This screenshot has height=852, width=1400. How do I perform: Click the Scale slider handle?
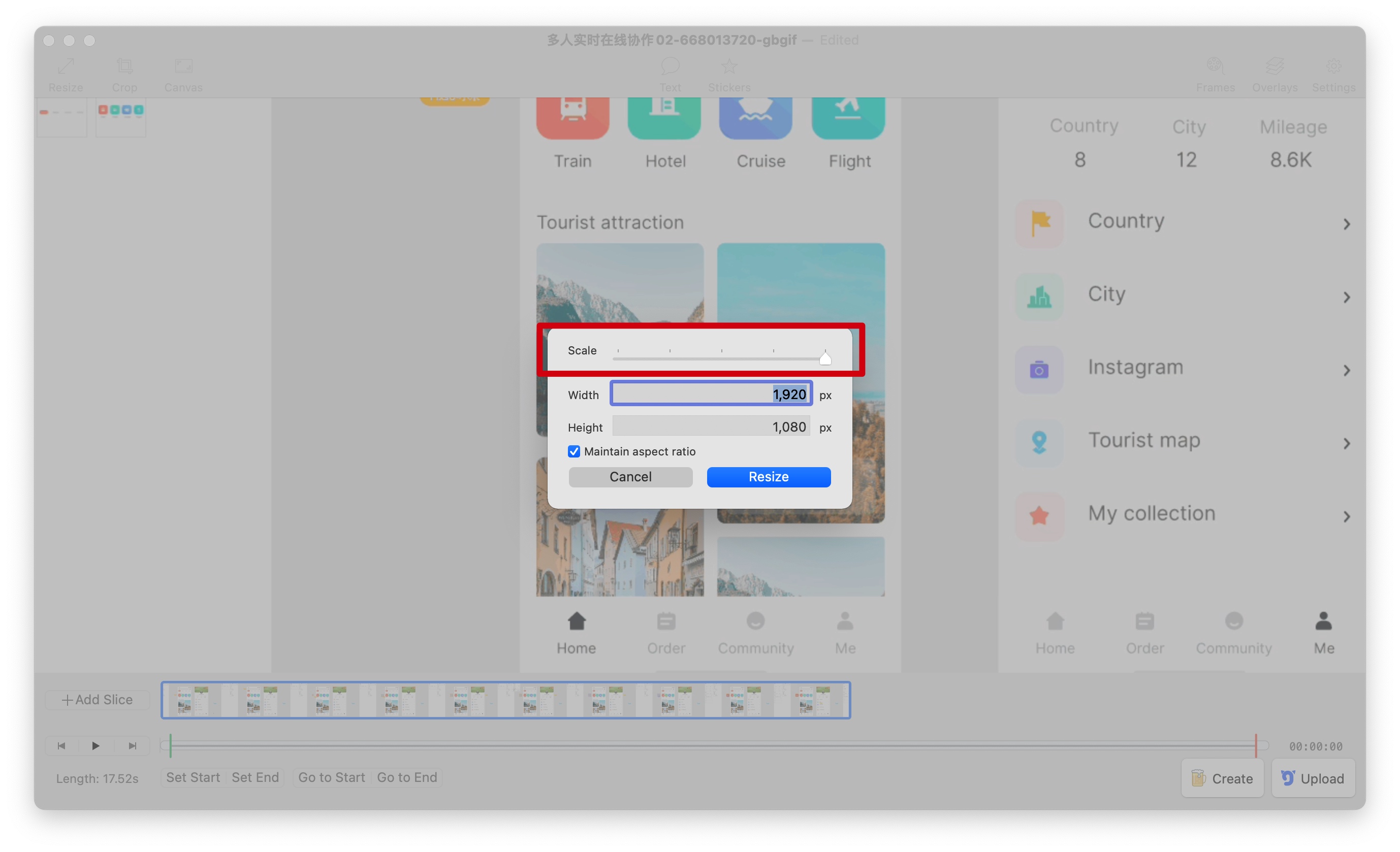(x=825, y=358)
